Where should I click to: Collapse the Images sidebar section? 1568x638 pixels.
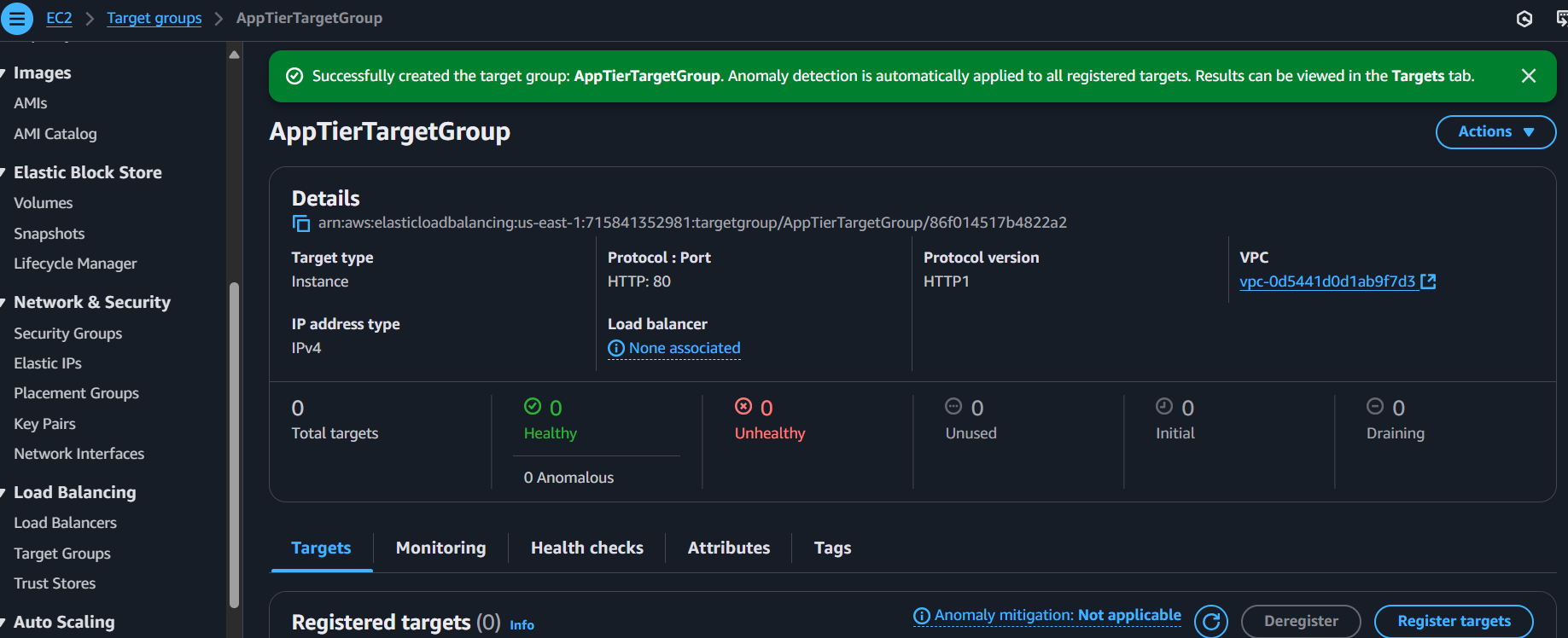pyautogui.click(x=3, y=73)
